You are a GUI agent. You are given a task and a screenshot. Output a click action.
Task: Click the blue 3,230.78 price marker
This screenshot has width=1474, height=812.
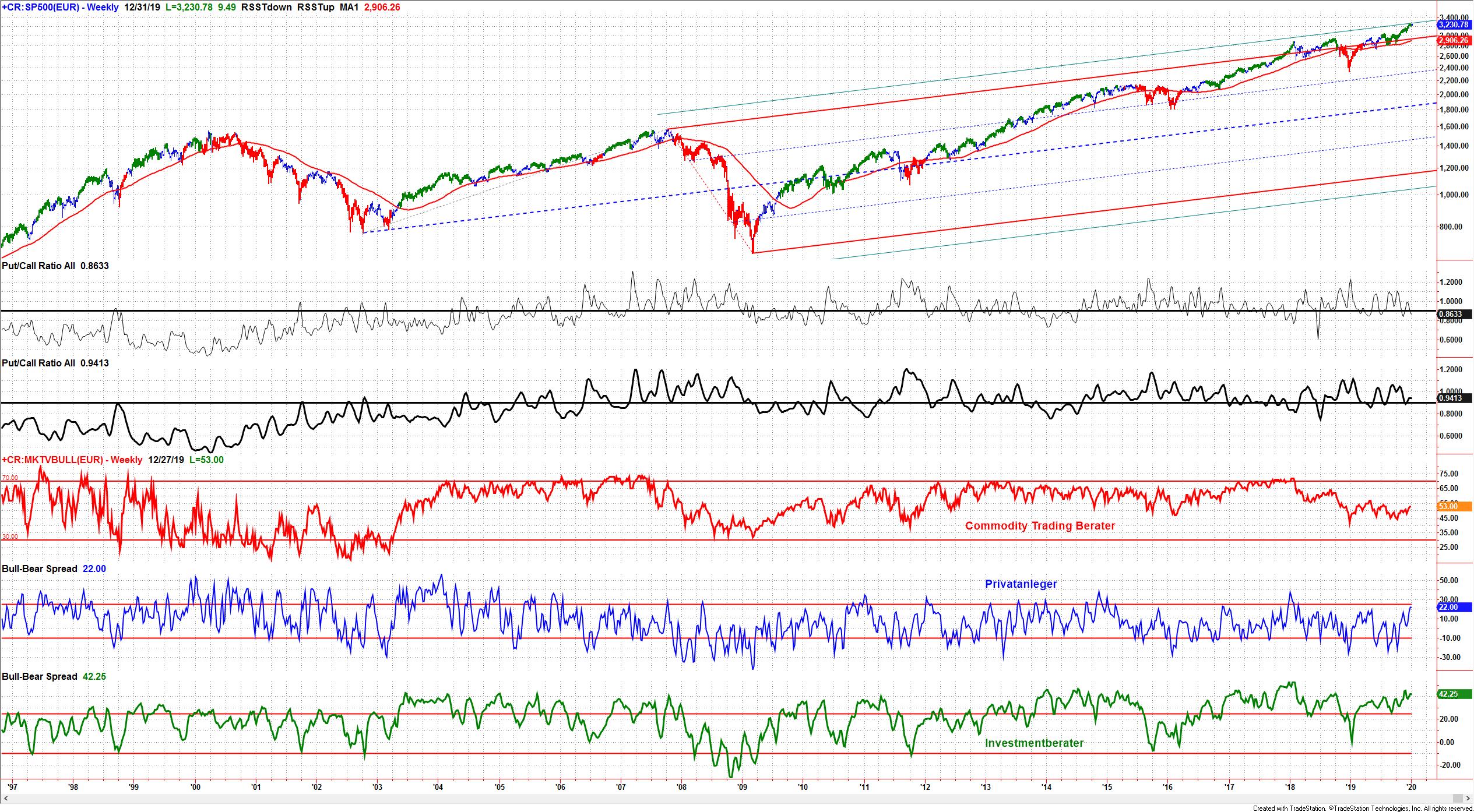coord(1453,24)
